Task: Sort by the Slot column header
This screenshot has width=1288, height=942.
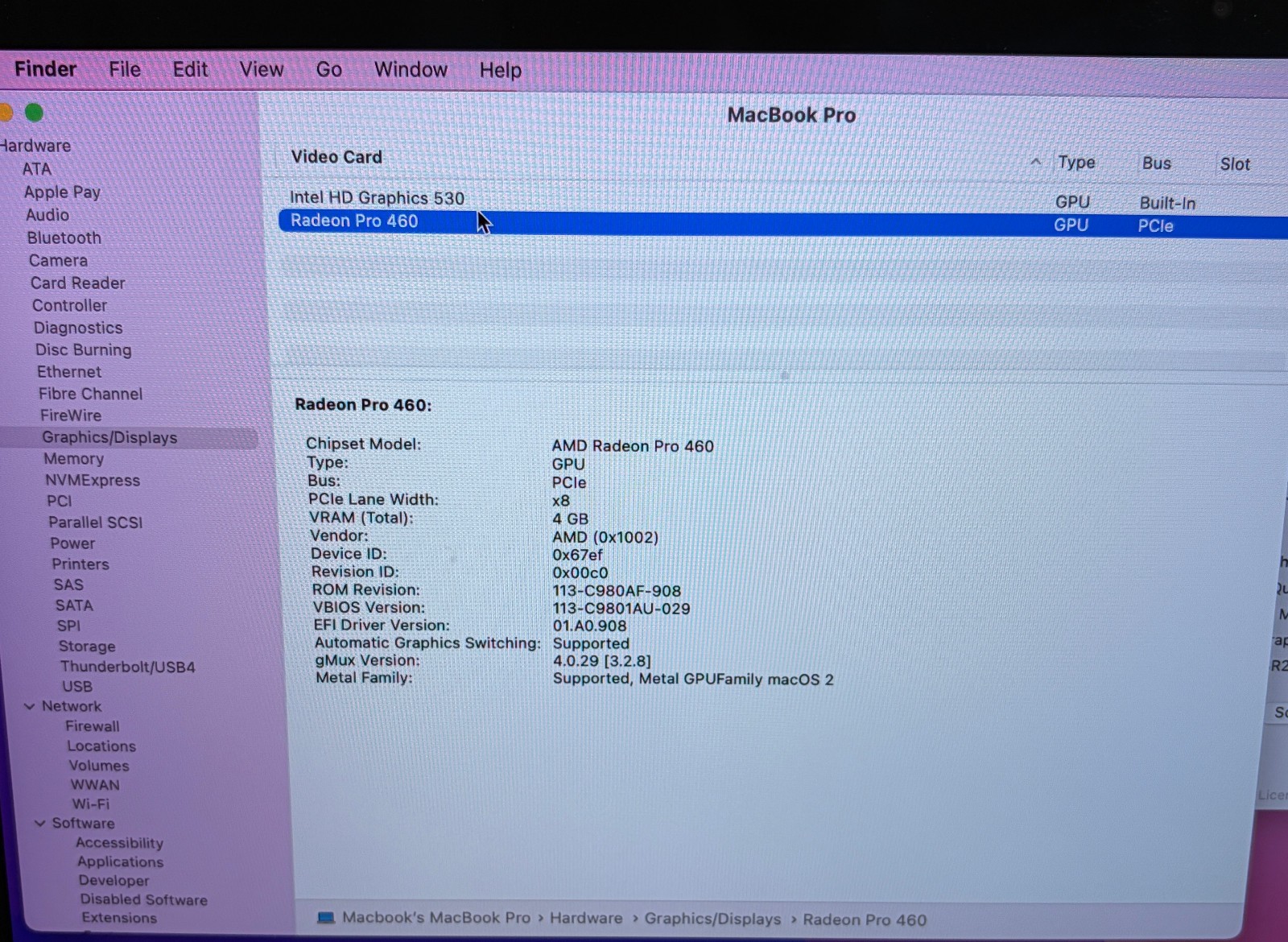Action: pyautogui.click(x=1235, y=164)
